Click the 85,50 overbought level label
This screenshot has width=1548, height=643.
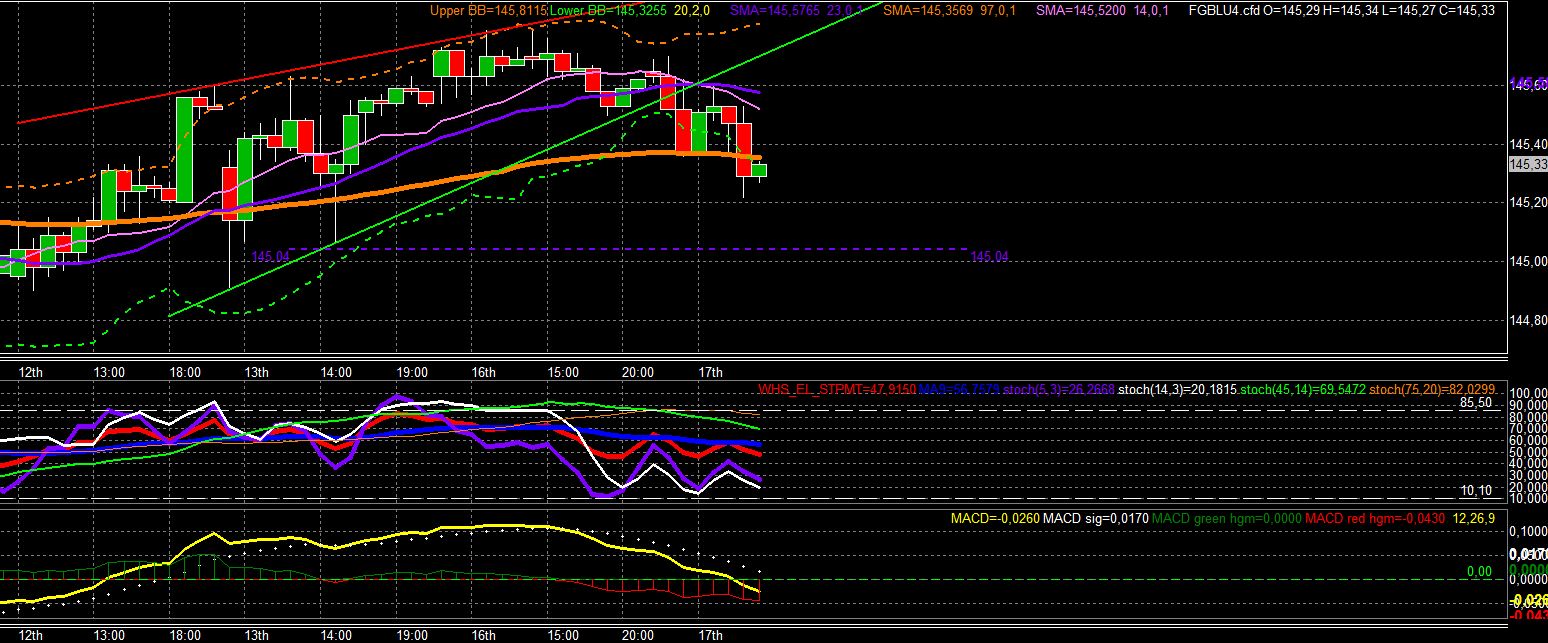pyautogui.click(x=1476, y=403)
